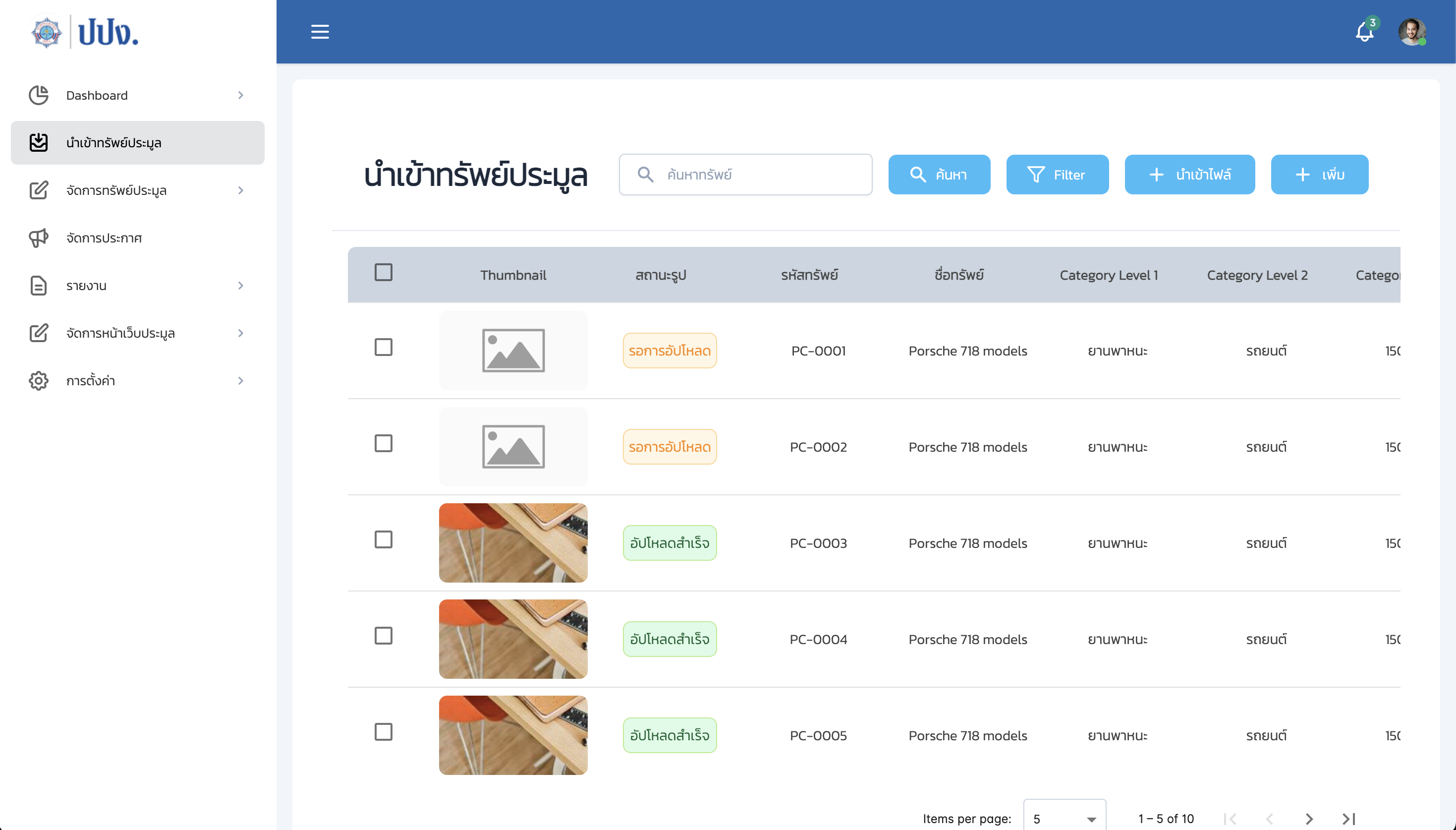
Task: Go to last page of results
Action: (1348, 819)
